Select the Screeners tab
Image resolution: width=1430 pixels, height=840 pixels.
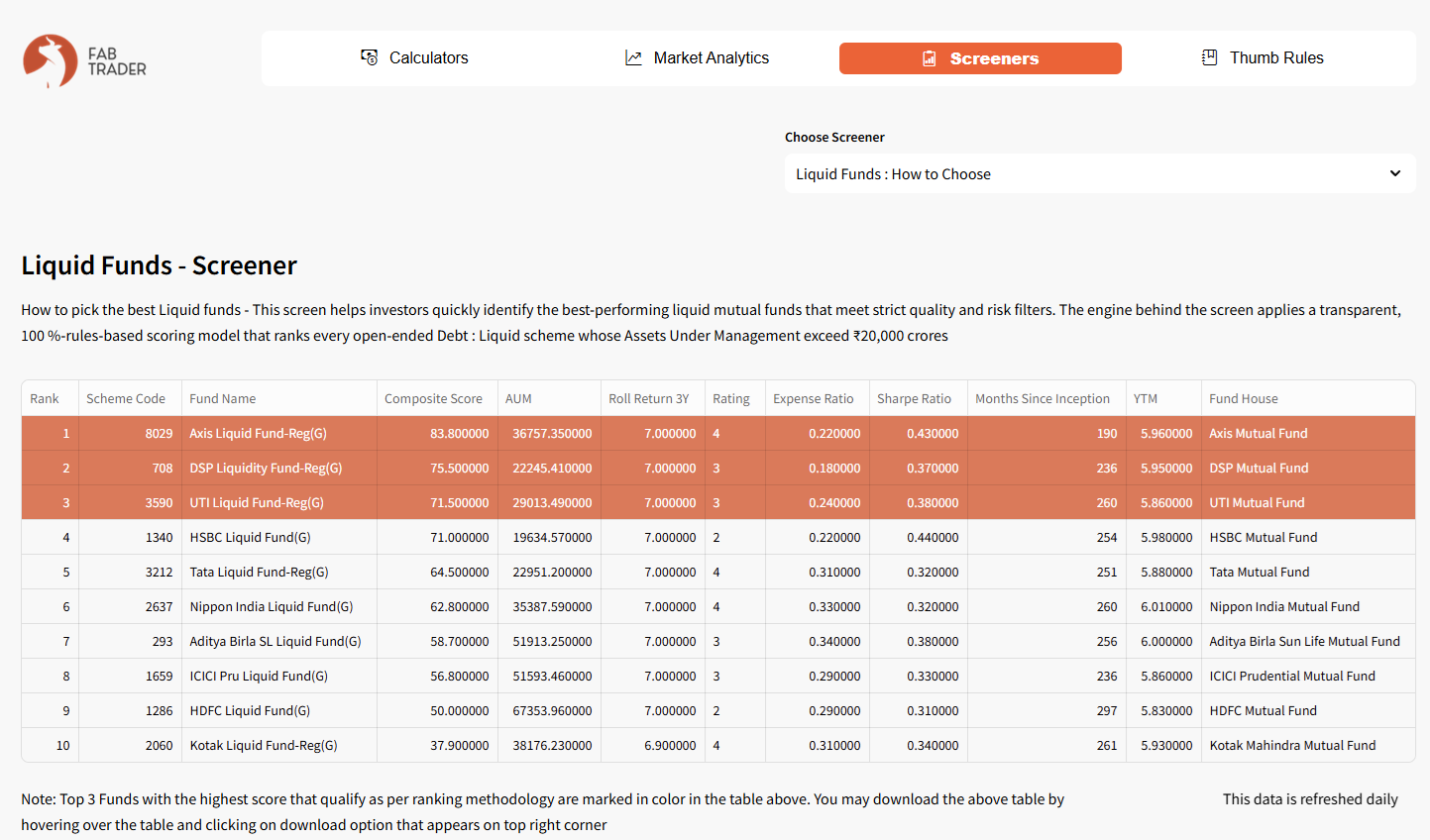(x=980, y=58)
